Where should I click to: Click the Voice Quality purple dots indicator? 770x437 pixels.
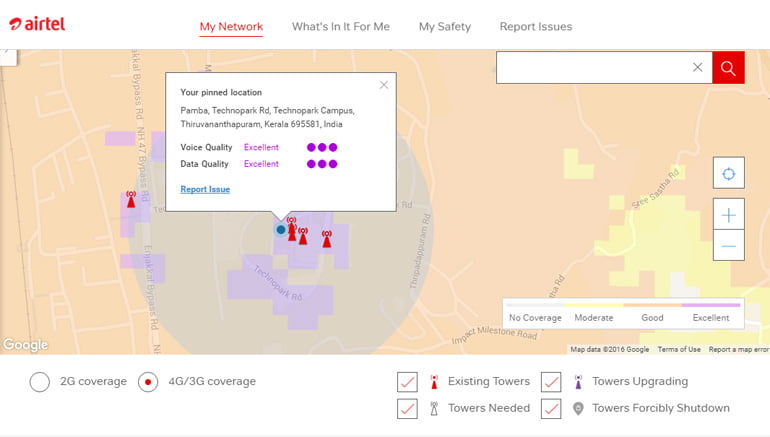coord(322,147)
